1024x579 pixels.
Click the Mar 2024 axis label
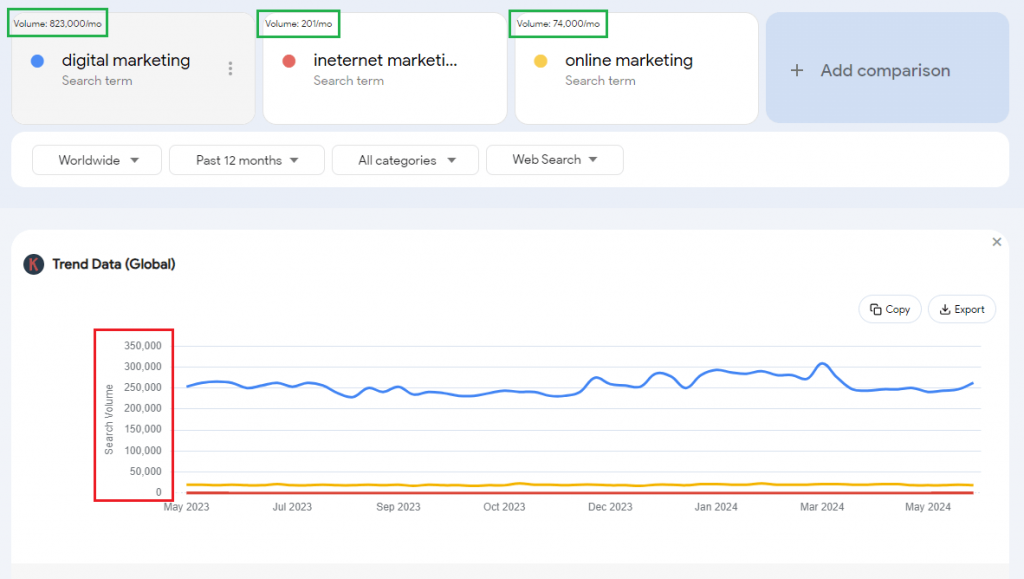point(822,507)
